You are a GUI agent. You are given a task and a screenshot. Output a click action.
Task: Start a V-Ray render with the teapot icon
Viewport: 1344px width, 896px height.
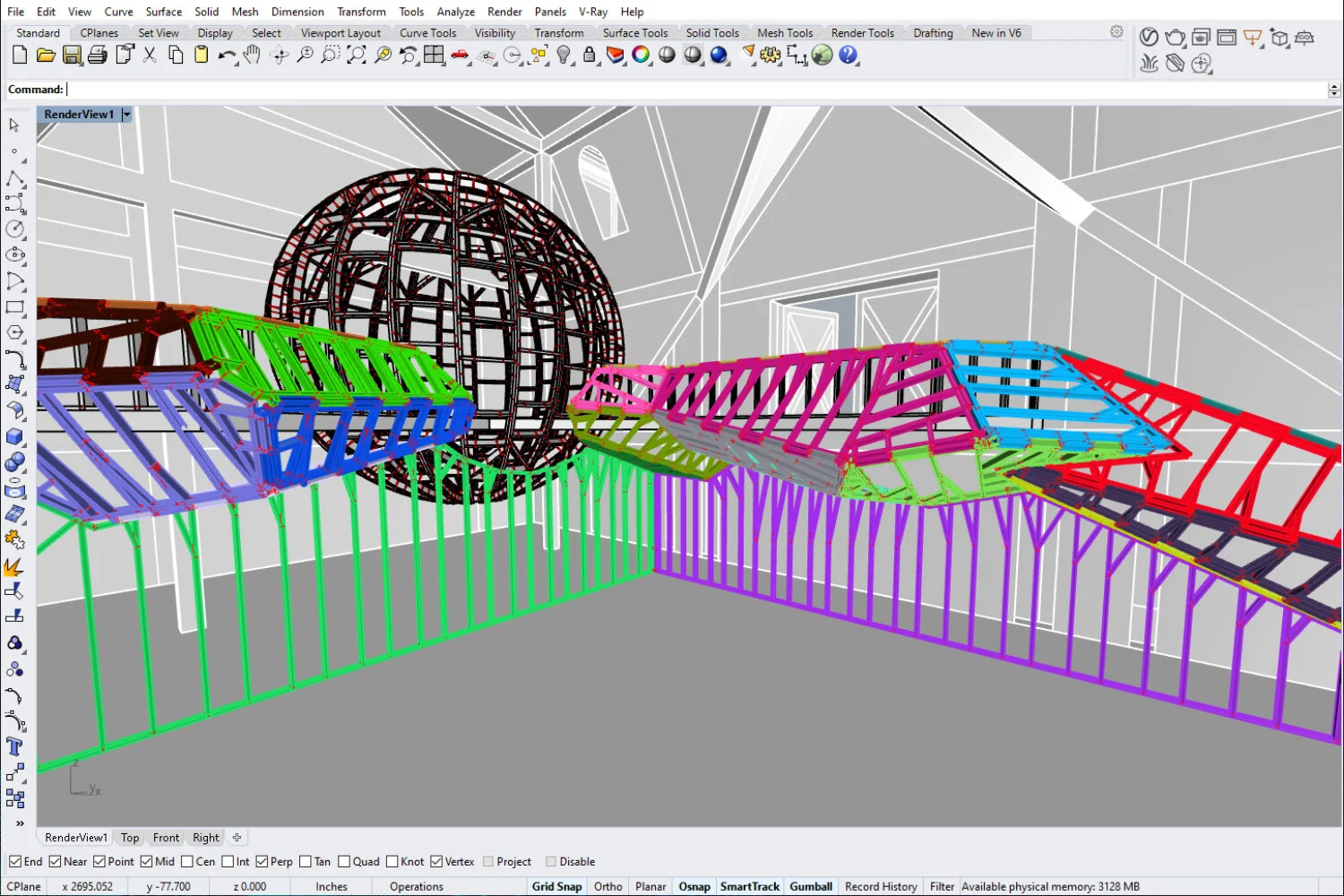(1175, 38)
